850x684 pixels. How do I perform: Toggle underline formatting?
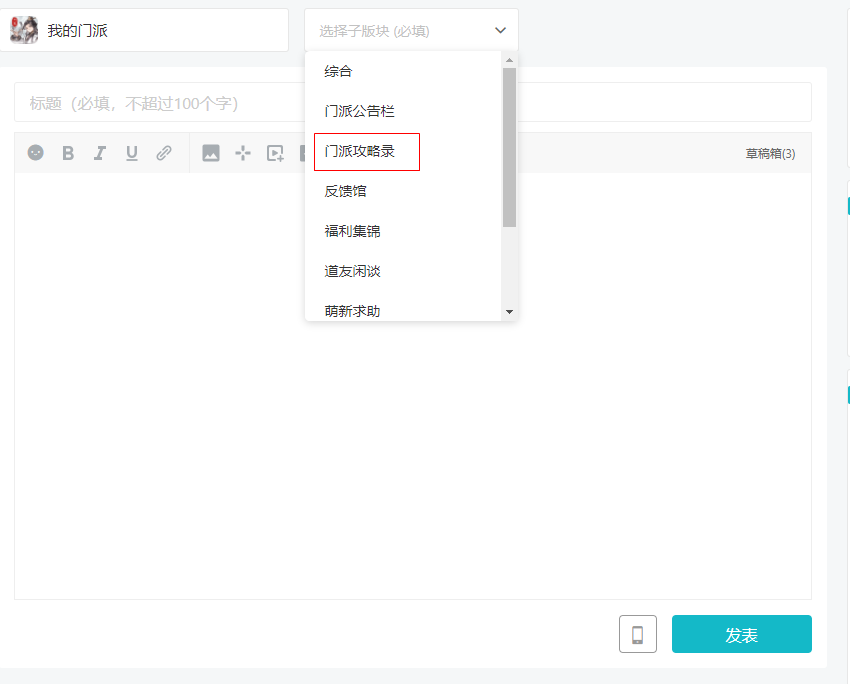[132, 153]
